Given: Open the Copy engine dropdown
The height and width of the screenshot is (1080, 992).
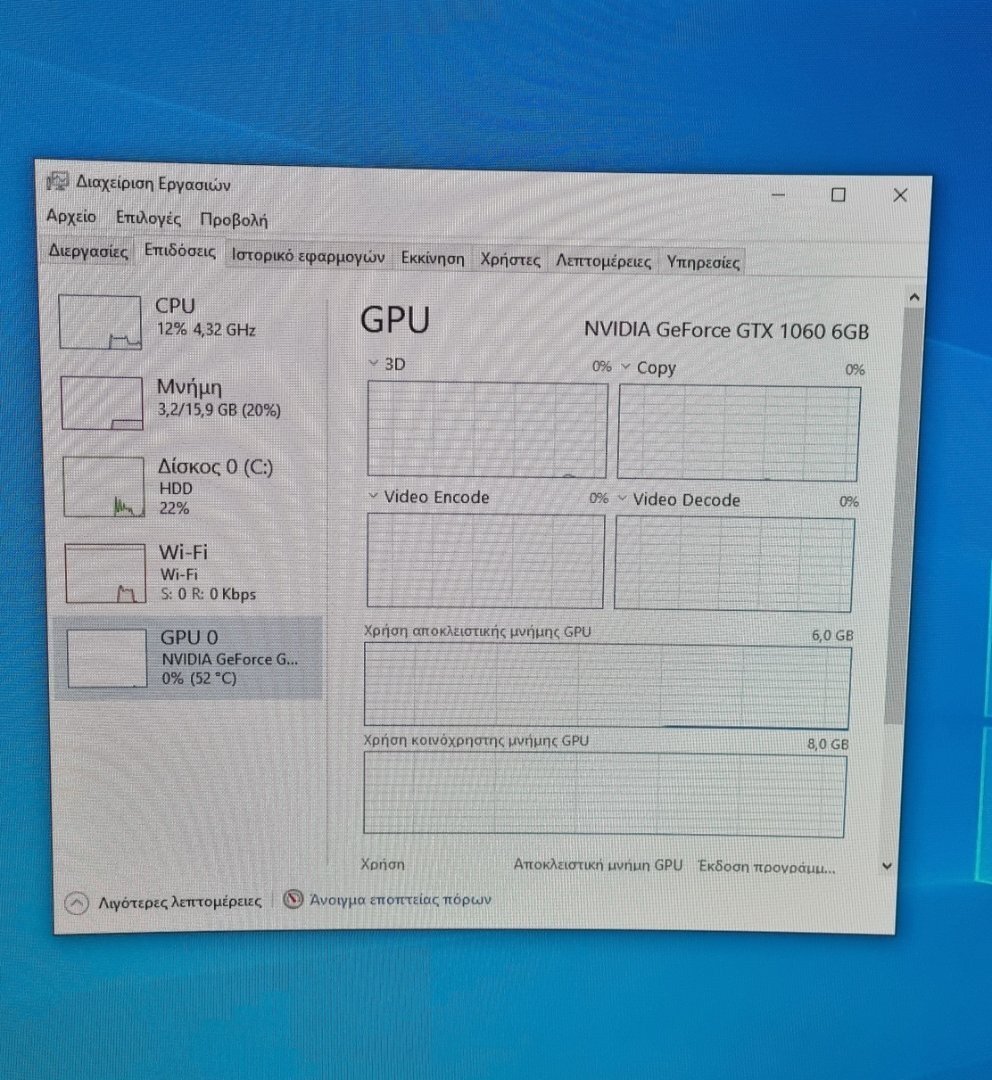Looking at the screenshot, I should click(x=626, y=366).
